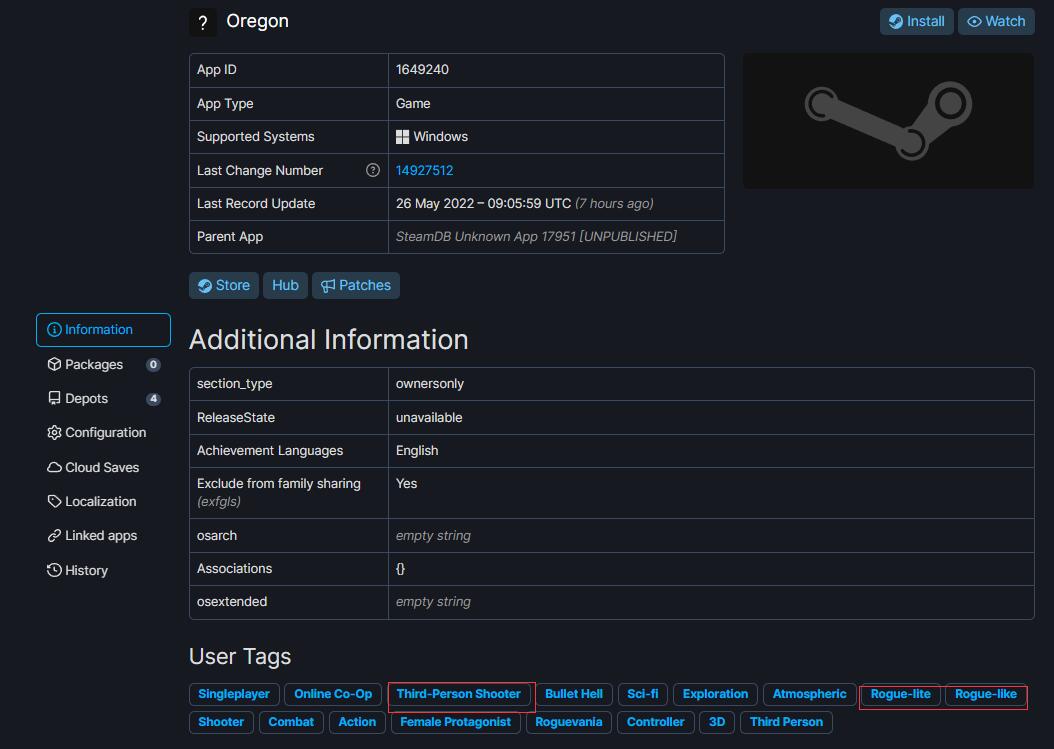Image resolution: width=1054 pixels, height=749 pixels.
Task: Click the ReleaseState value unavailable
Action: [429, 418]
